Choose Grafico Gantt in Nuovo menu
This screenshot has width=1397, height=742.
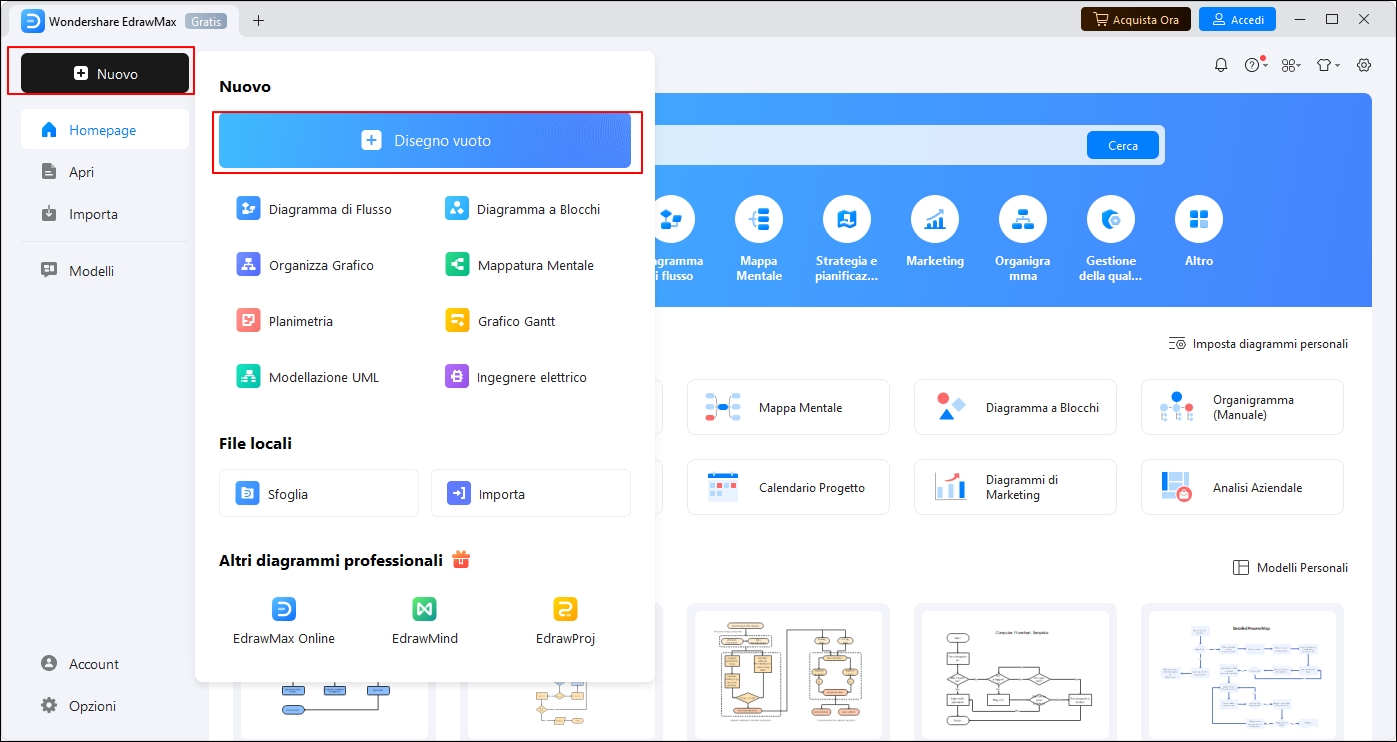point(501,321)
